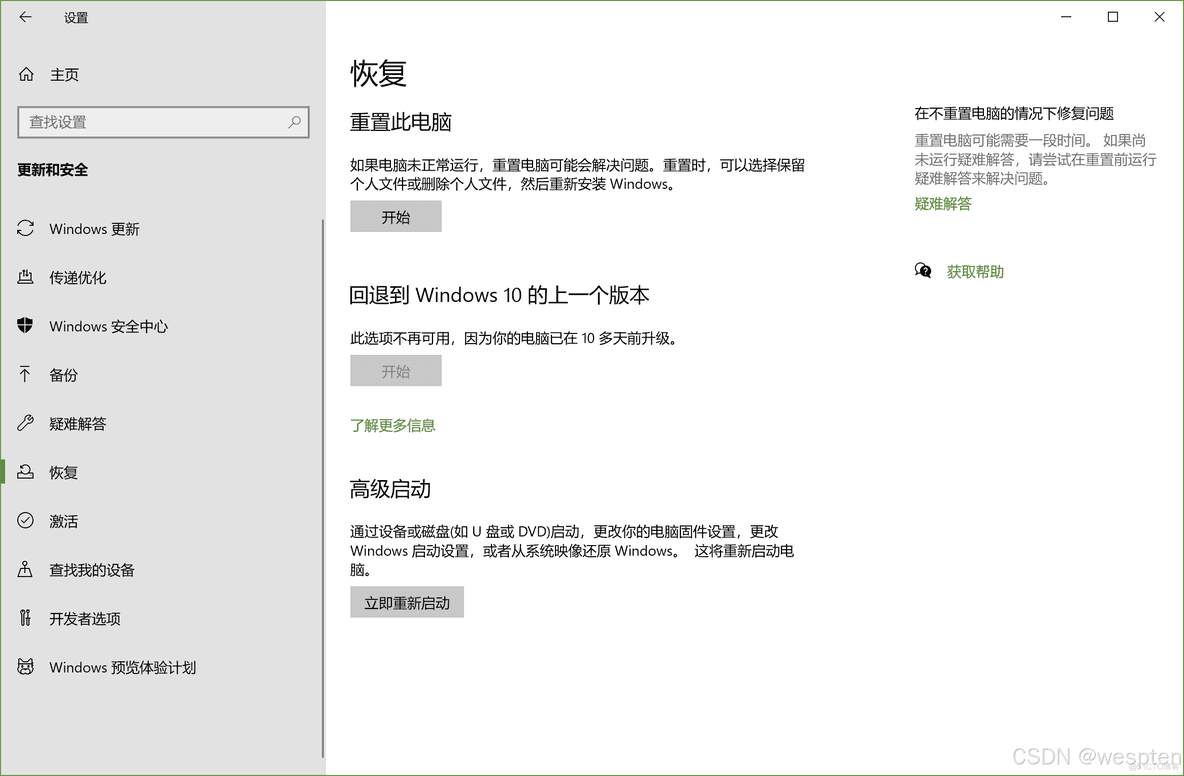Open the 主页 home icon
1184x776 pixels.
(26, 74)
